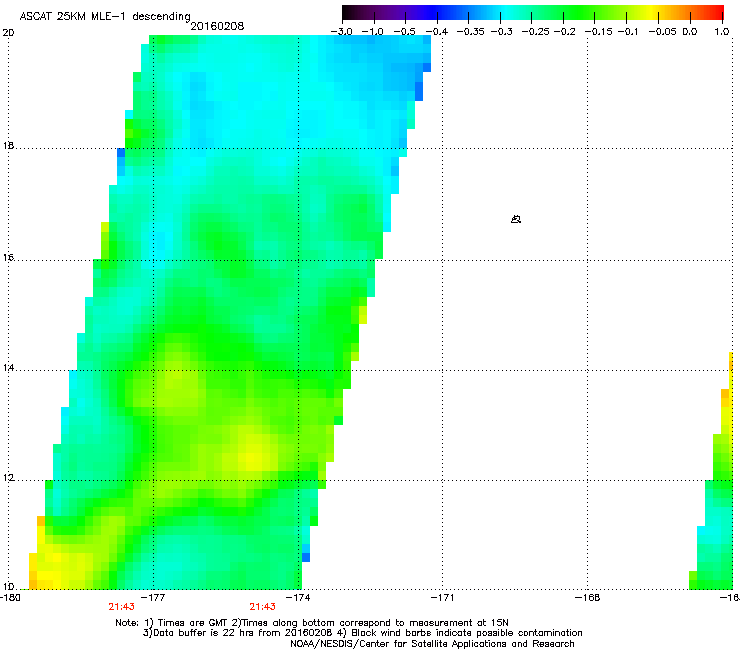Click the -0.2 color scale label
This screenshot has height=650, width=740.
click(564, 32)
